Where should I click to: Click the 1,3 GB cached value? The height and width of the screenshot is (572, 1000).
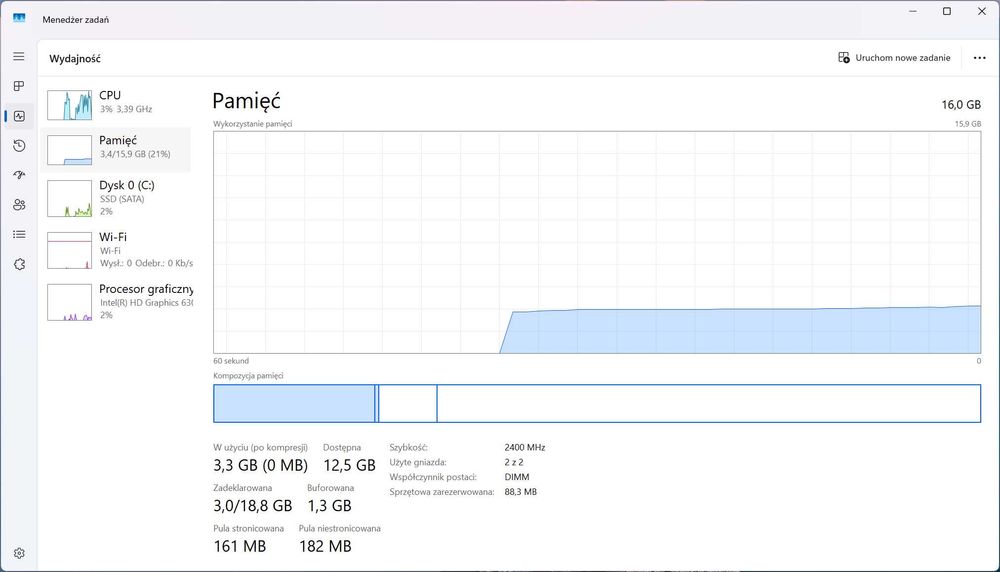330,506
